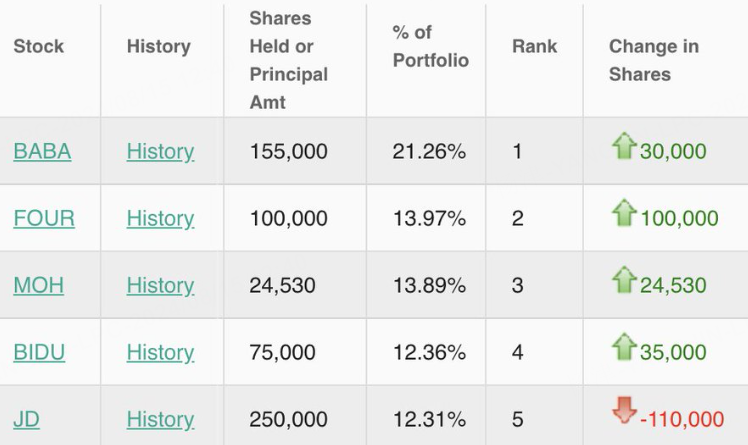This screenshot has height=445, width=748.
Task: Click the red down arrow beside -110,000
Action: (624, 411)
